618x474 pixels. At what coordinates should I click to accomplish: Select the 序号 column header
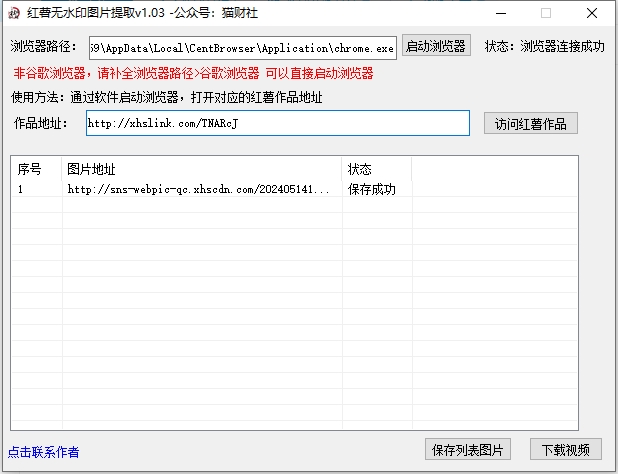point(36,169)
